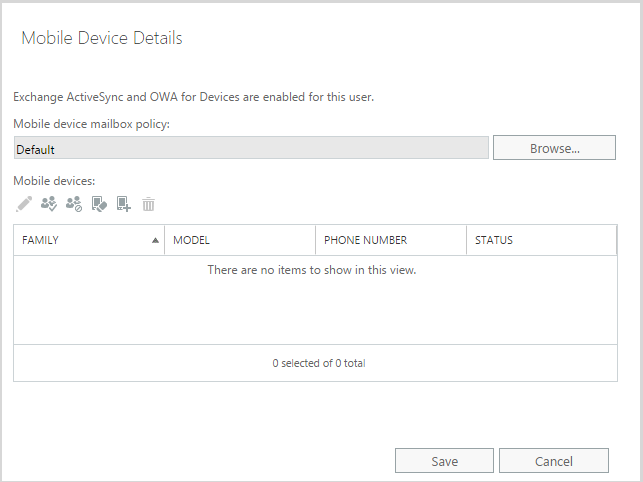Sort devices by Phone Number column
The image size is (643, 482).
coord(366,241)
